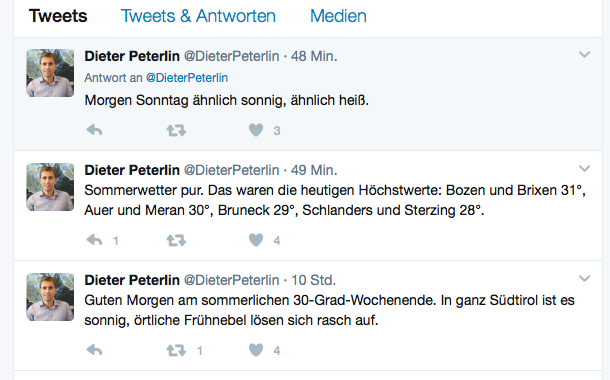Screen dimensions: 610x380
Task: Open options chevron on the 49 Min. tweet
Action: pyautogui.click(x=584, y=168)
